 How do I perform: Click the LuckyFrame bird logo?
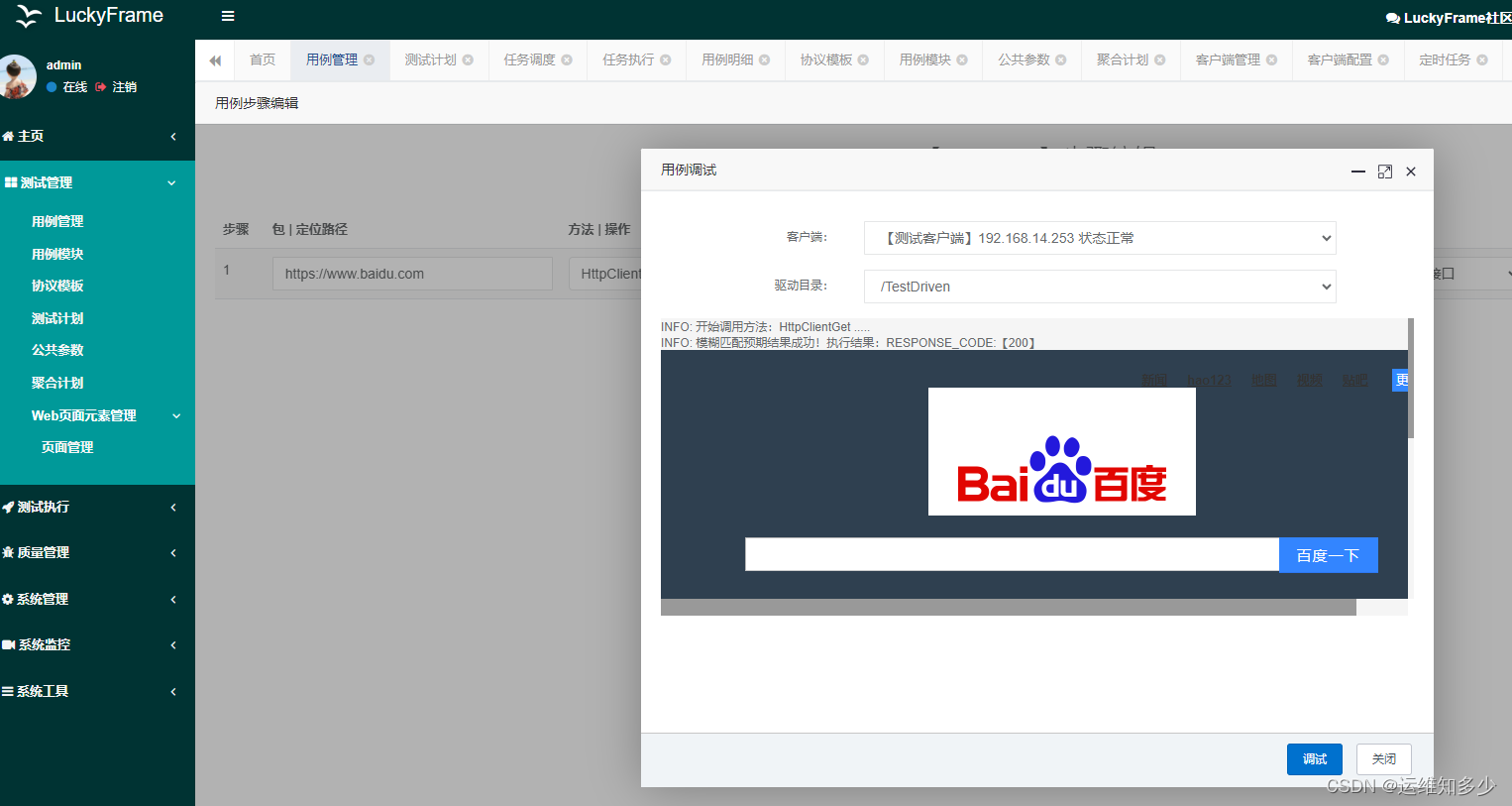click(29, 15)
